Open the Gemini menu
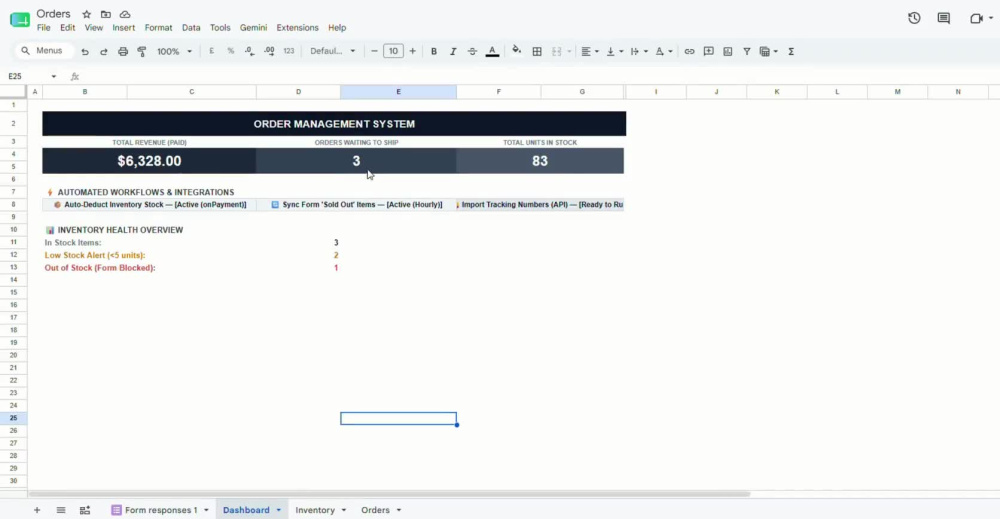The width and height of the screenshot is (1000, 519). click(x=253, y=27)
